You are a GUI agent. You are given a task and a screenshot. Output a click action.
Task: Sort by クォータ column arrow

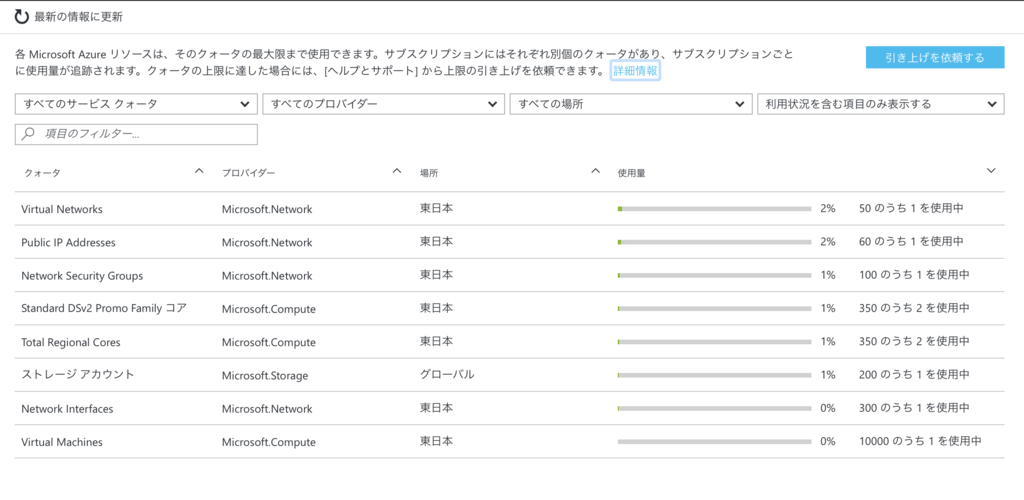coord(199,172)
